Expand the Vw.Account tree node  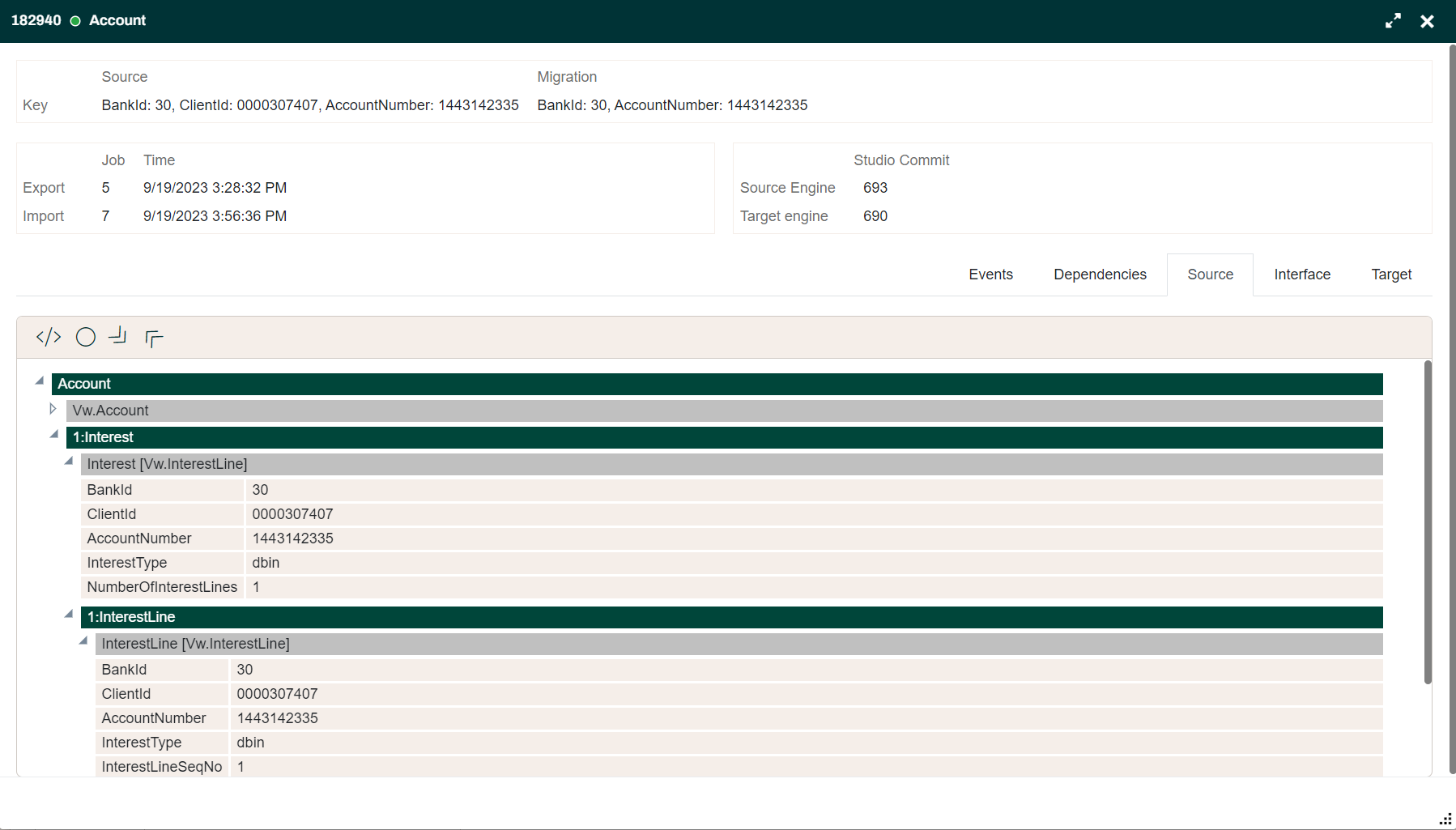[53, 409]
